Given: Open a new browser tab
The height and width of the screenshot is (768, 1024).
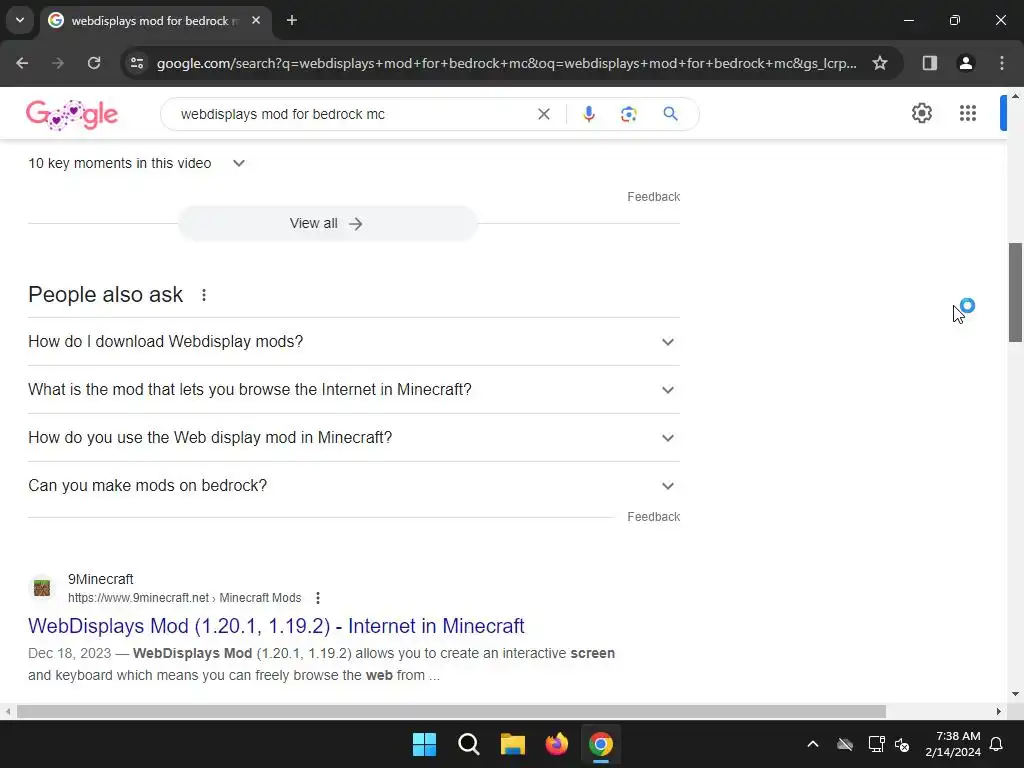Looking at the screenshot, I should (292, 21).
